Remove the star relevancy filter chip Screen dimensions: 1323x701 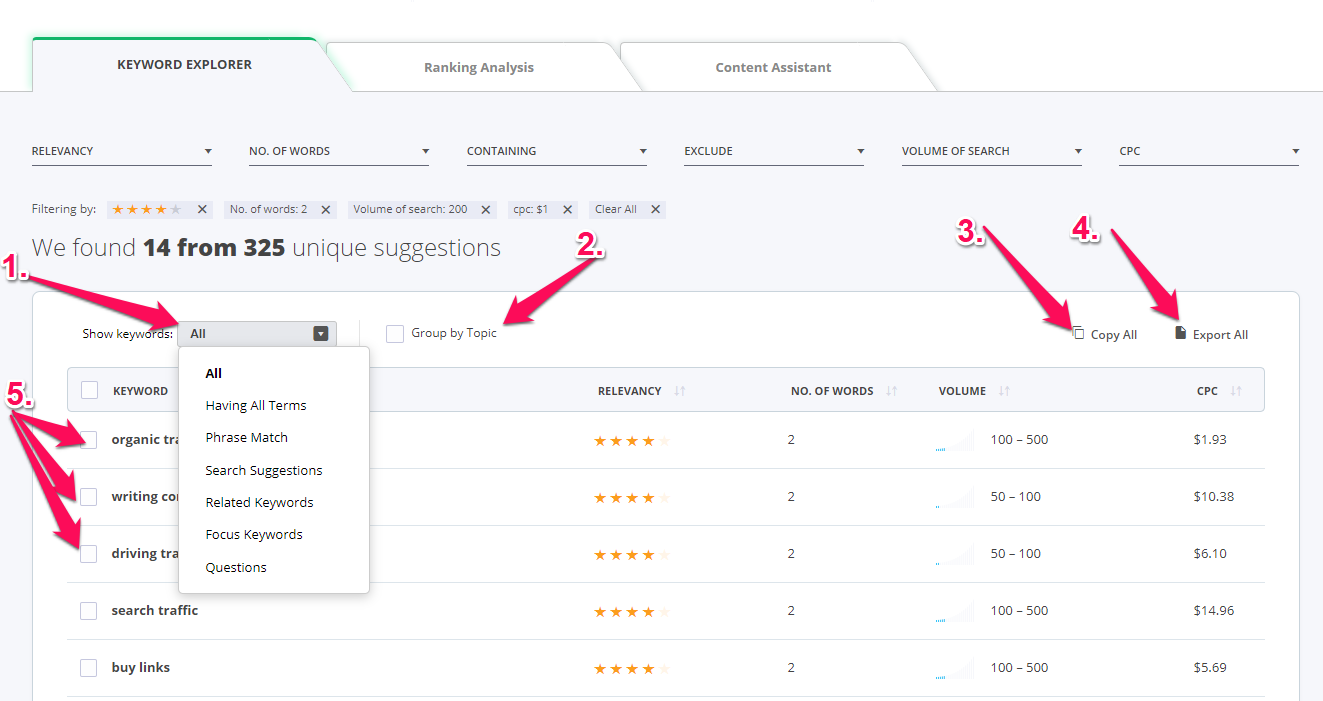[202, 210]
